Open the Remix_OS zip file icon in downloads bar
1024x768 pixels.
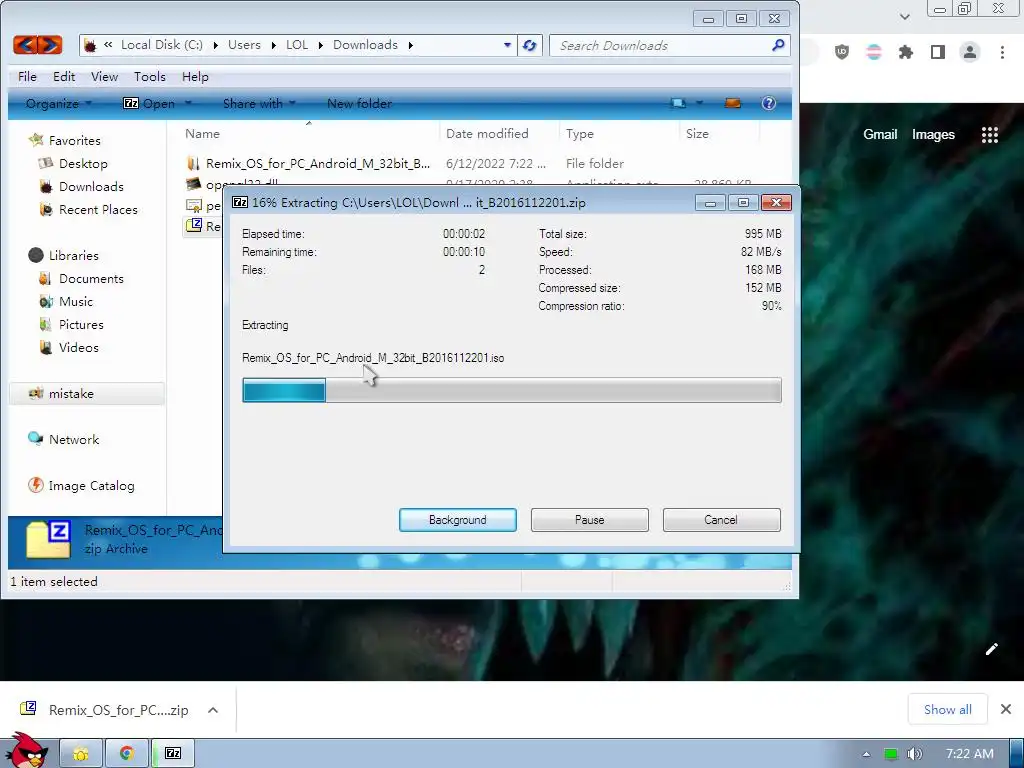(28, 709)
